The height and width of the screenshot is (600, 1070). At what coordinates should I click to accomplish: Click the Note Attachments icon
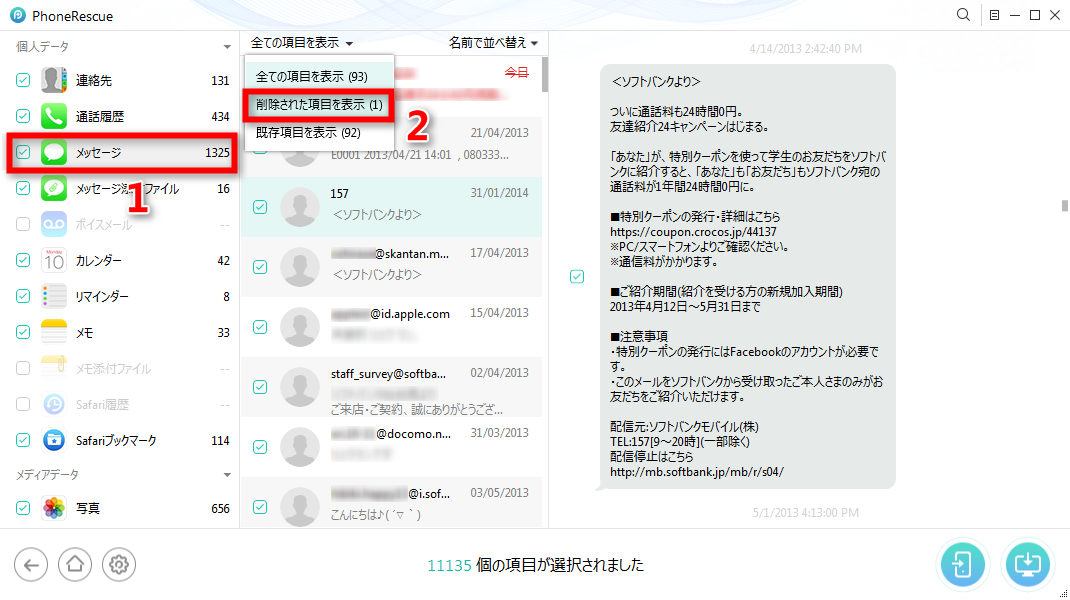coord(54,368)
